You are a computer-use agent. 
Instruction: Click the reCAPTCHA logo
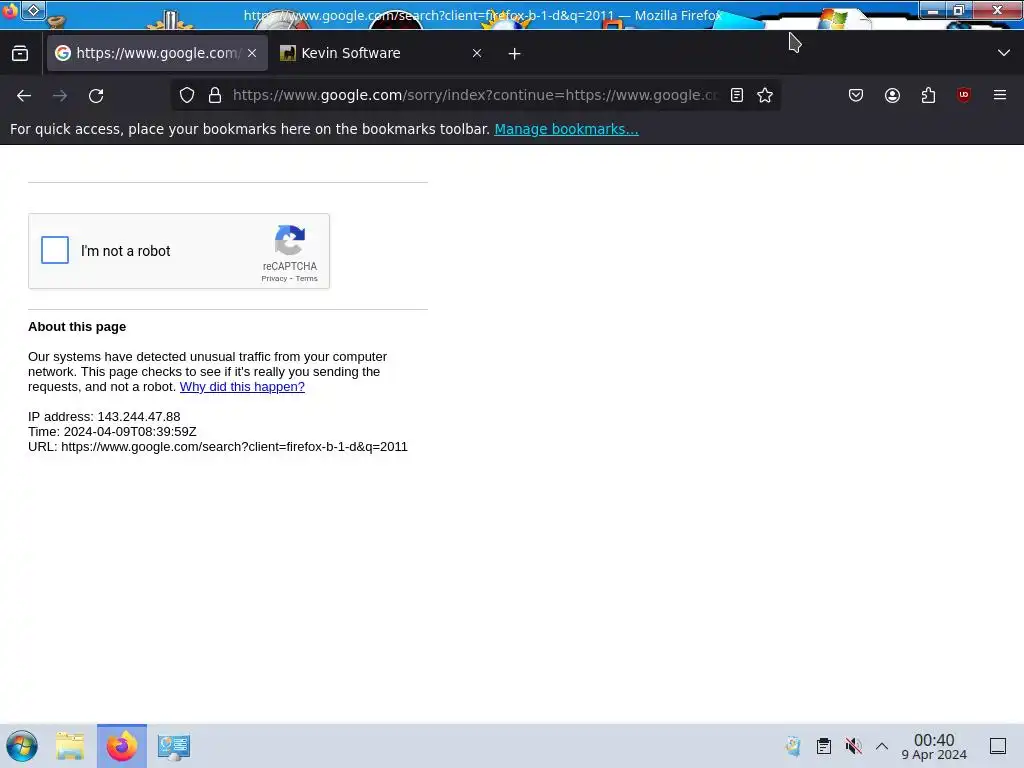coord(290,240)
